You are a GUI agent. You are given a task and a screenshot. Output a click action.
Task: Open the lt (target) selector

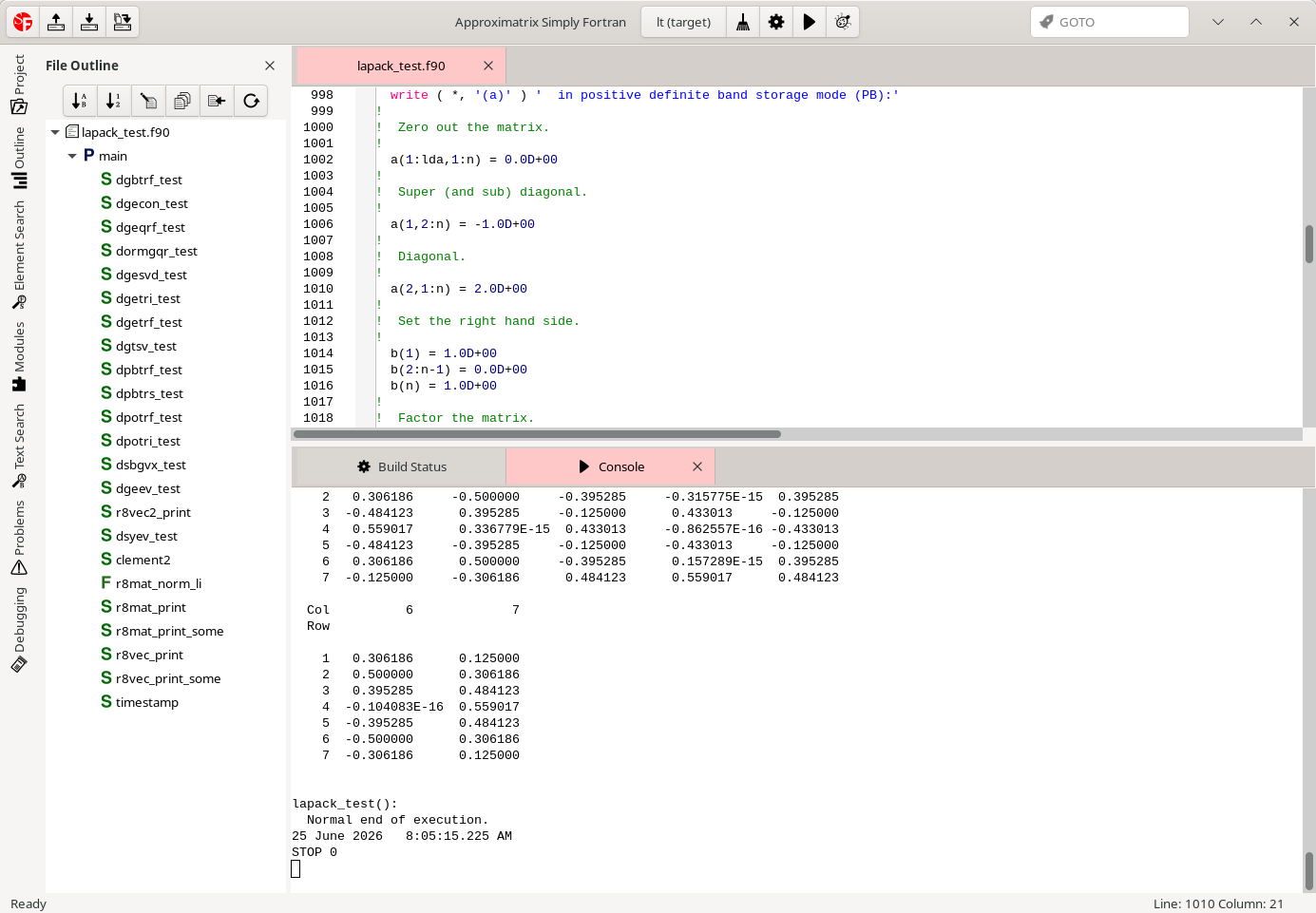[x=683, y=22]
